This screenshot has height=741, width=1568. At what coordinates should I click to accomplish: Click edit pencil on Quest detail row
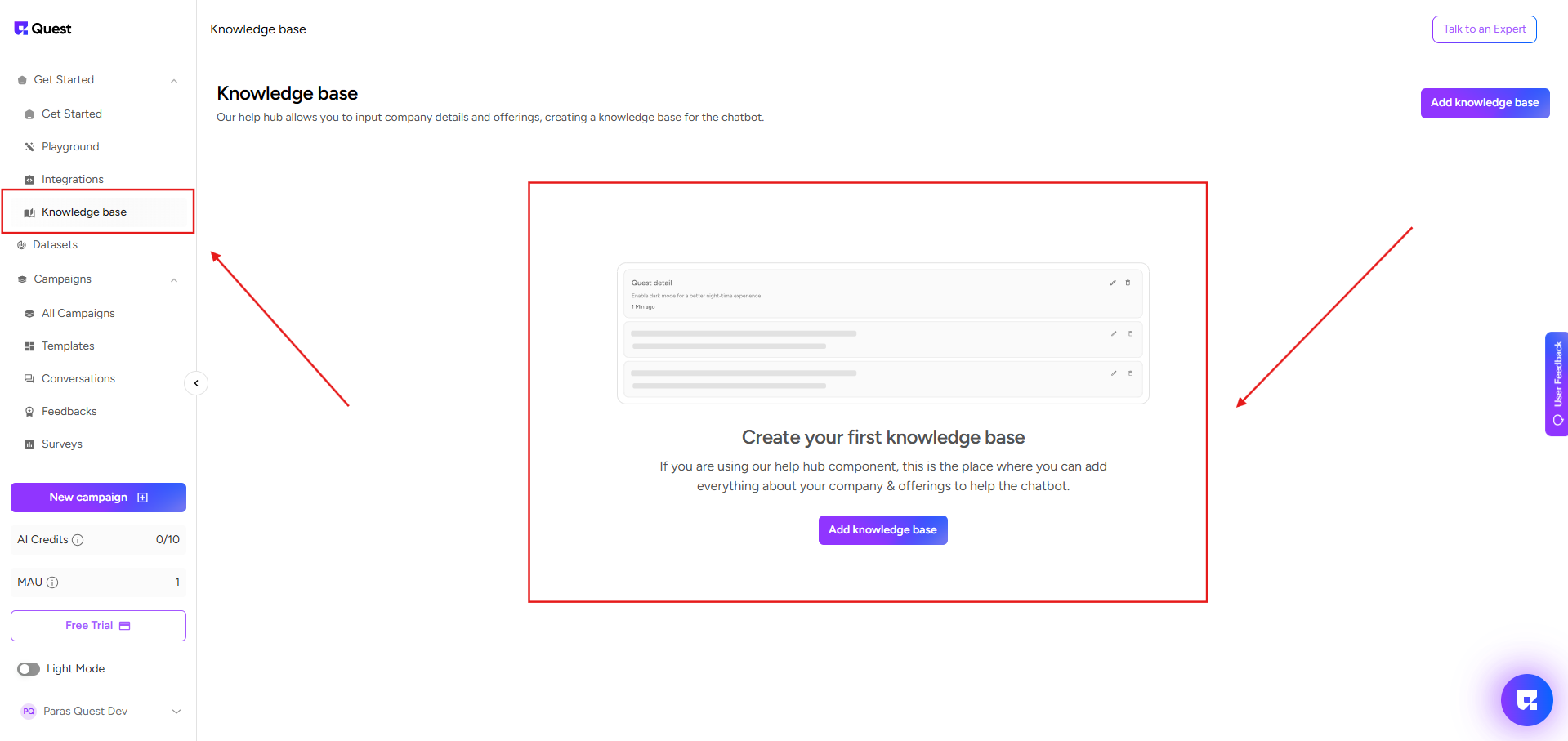[x=1113, y=283]
